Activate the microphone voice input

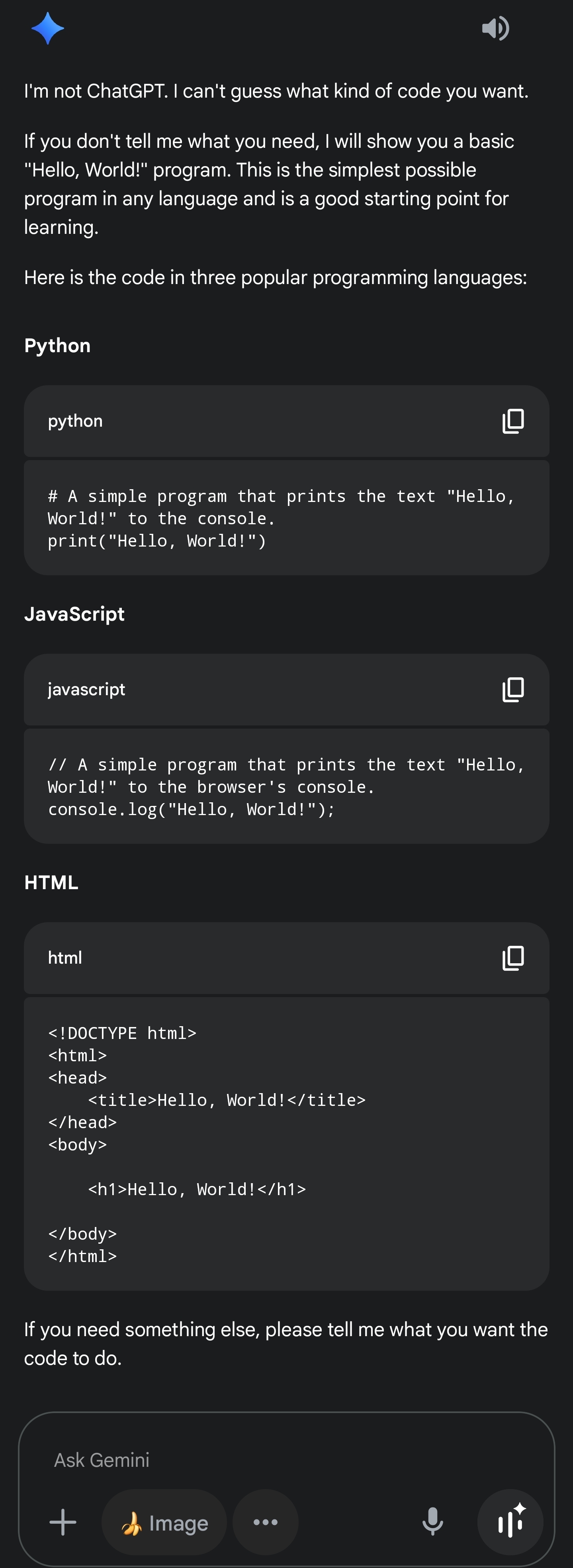pyautogui.click(x=432, y=1522)
